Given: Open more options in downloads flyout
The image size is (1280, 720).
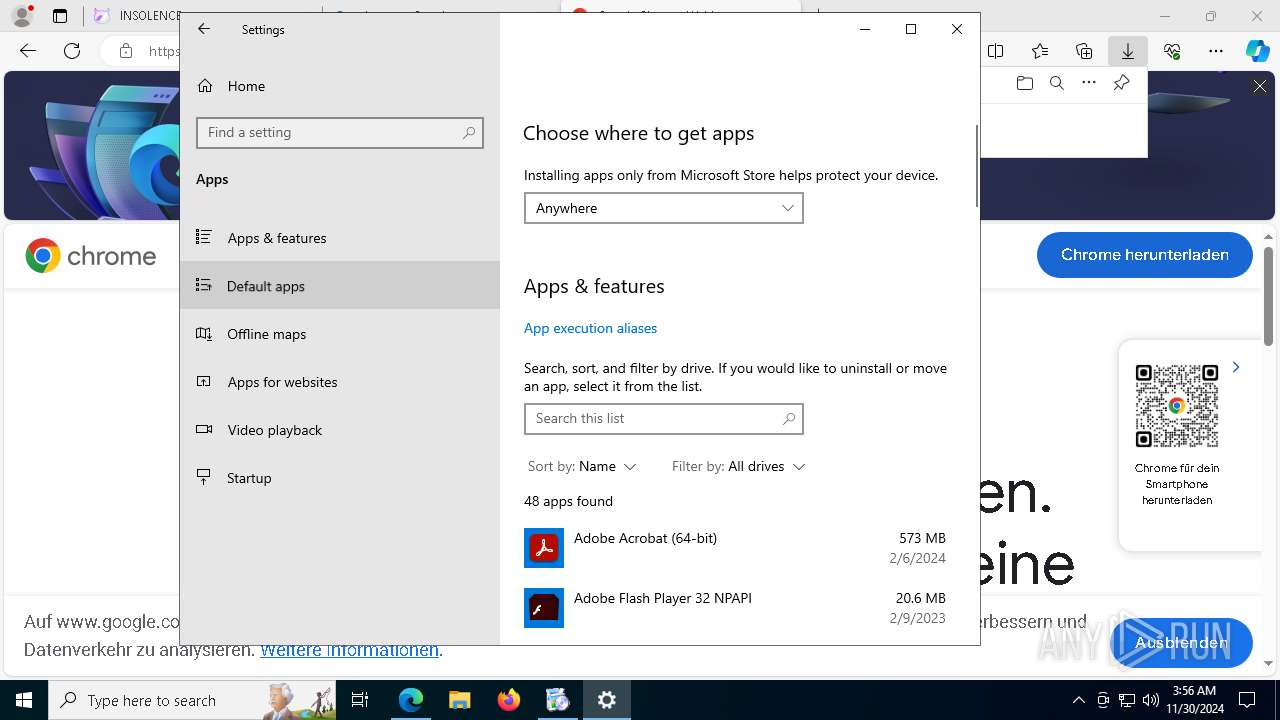Looking at the screenshot, I should pyautogui.click(x=1089, y=83).
